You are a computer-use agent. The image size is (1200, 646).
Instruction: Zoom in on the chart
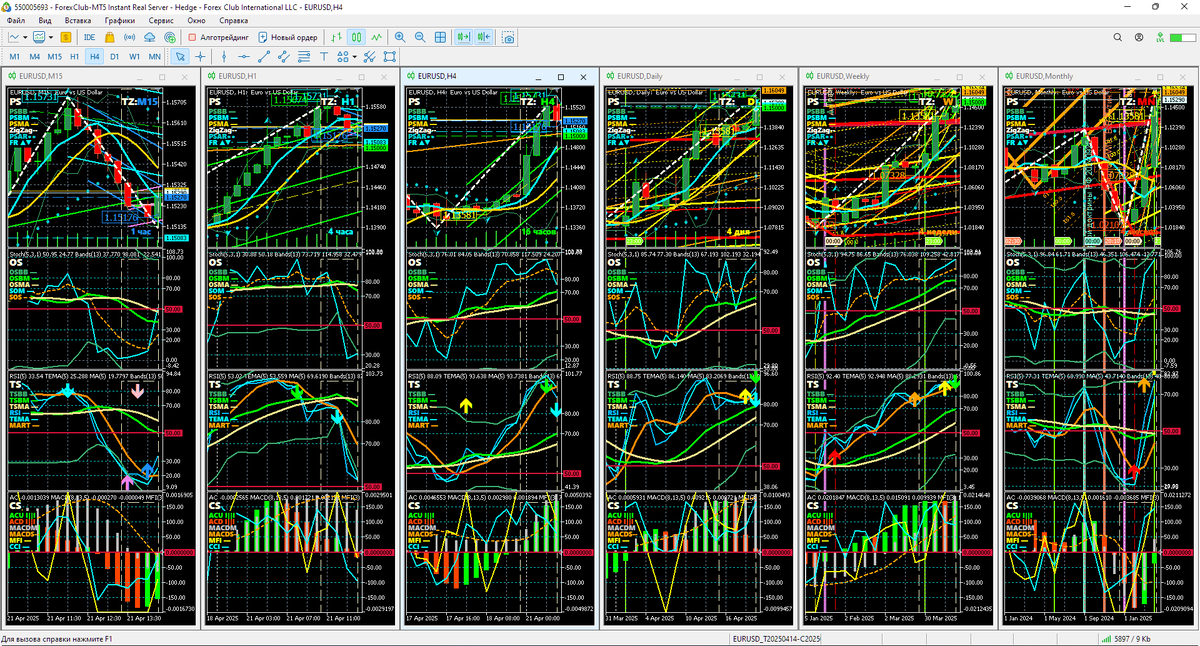[400, 37]
